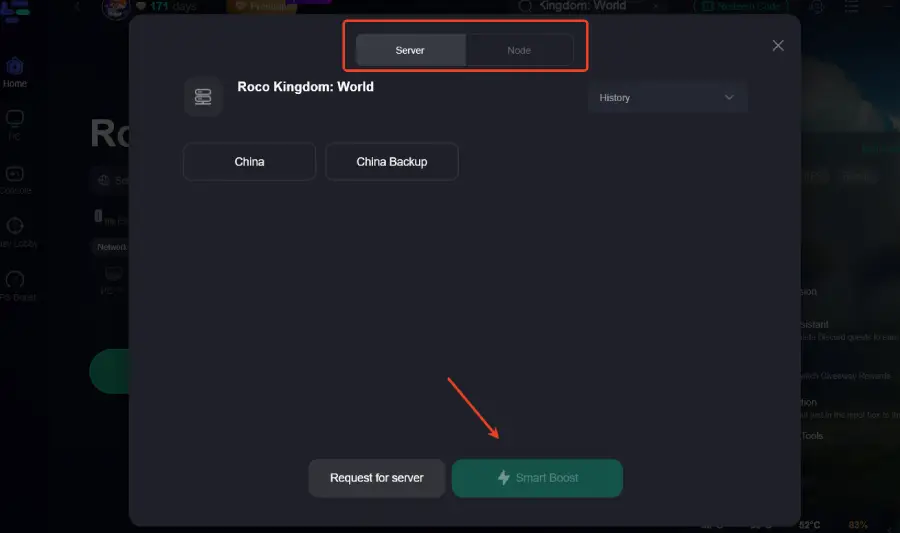
Task: Click the Smart Boost button
Action: pos(537,478)
